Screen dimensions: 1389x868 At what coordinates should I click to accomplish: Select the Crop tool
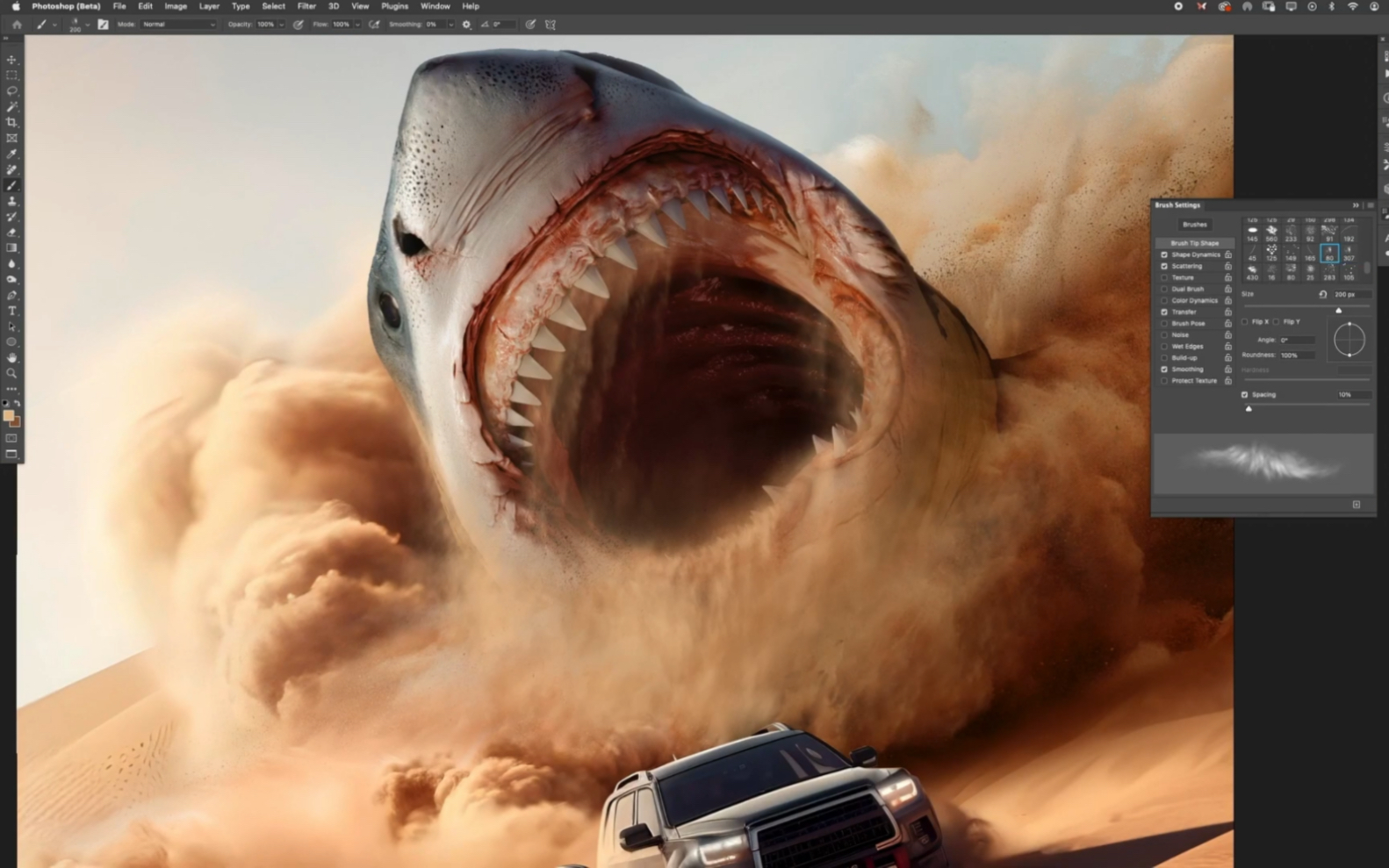(11, 123)
